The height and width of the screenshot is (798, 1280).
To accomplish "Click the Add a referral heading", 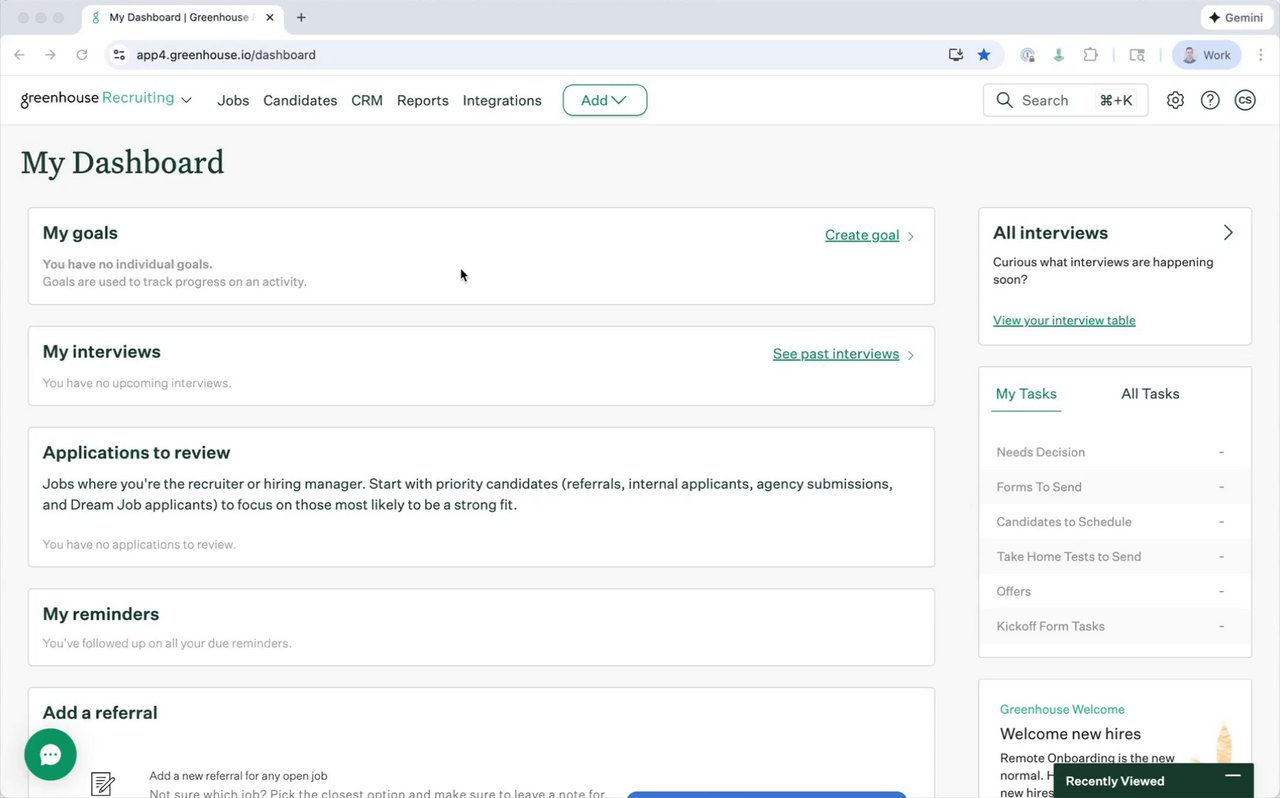I will coord(100,713).
